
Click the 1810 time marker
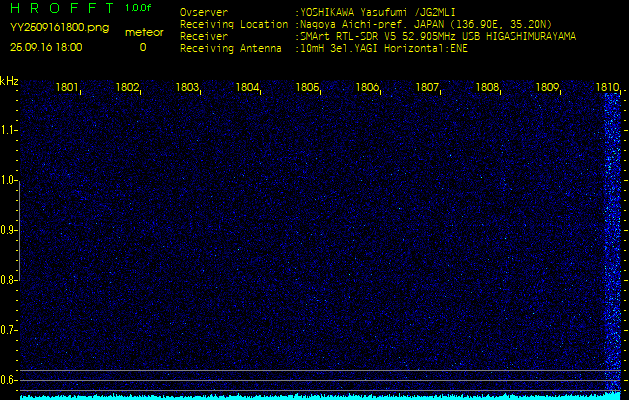click(607, 88)
